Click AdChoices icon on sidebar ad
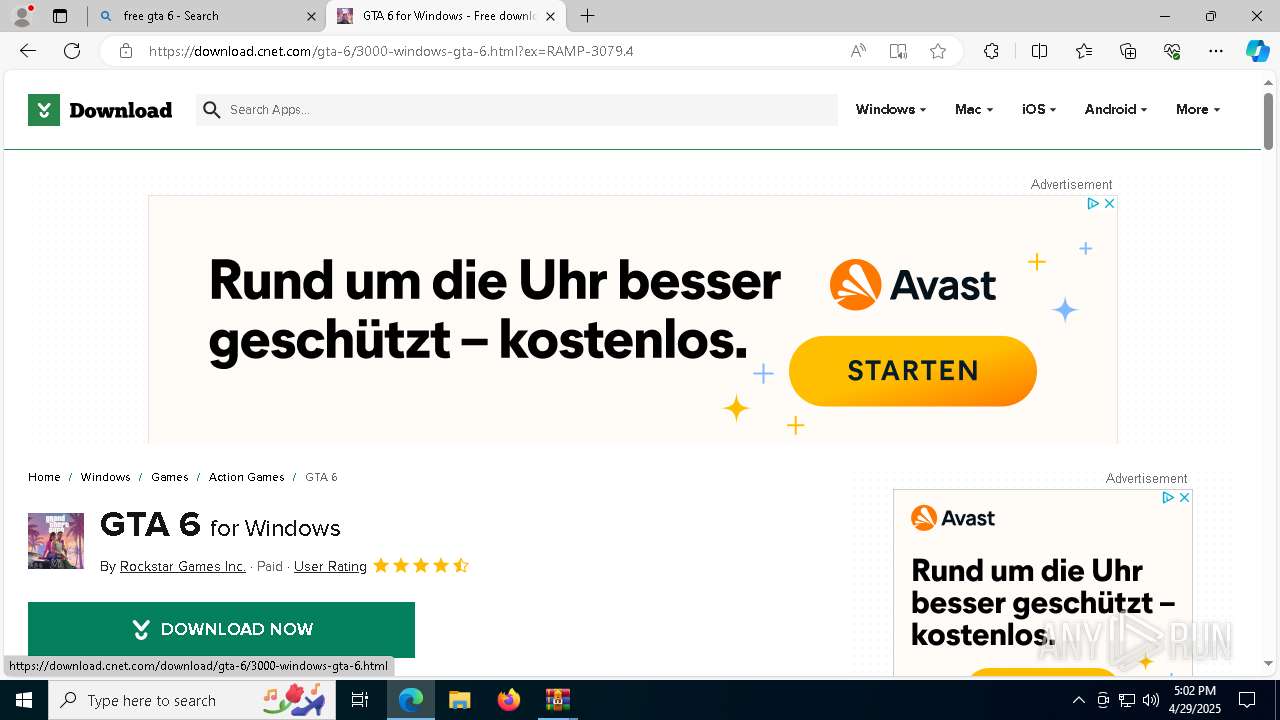The height and width of the screenshot is (720, 1280). [x=1168, y=497]
